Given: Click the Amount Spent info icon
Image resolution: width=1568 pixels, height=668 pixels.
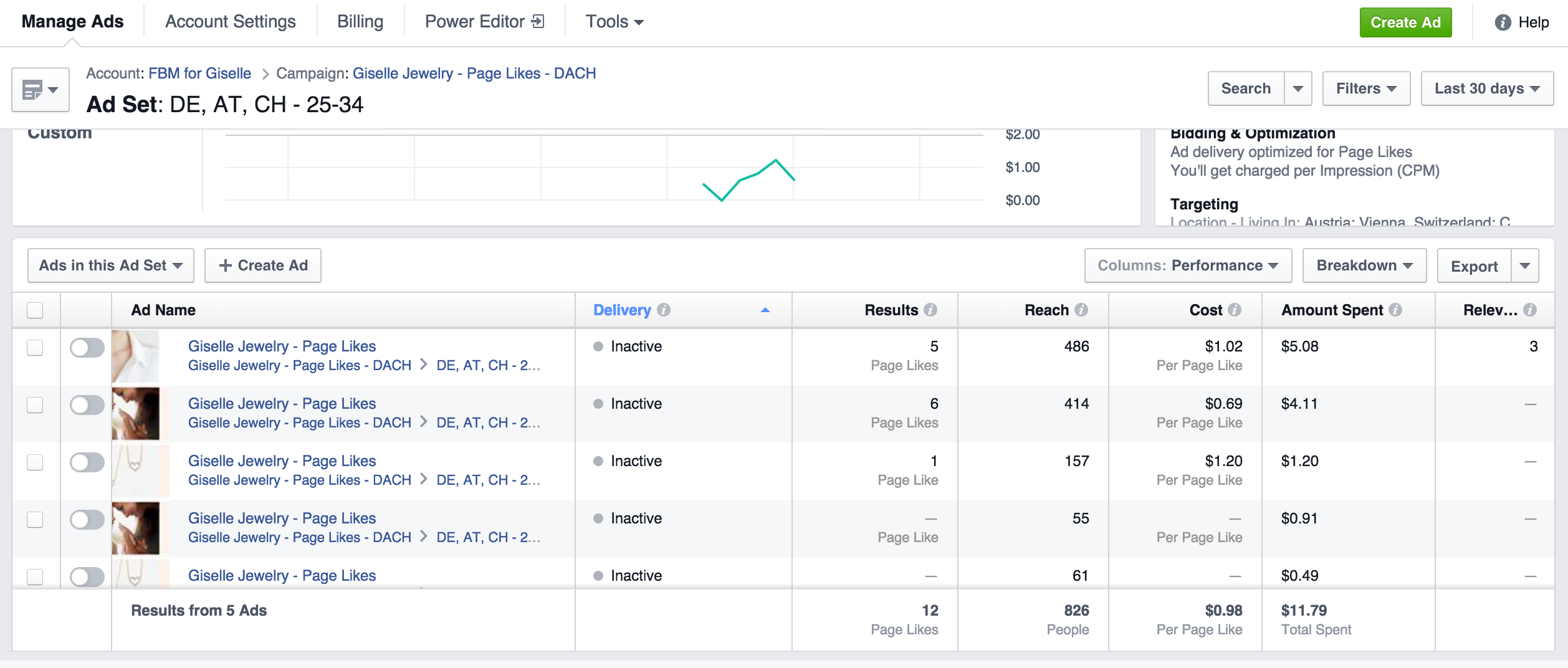Looking at the screenshot, I should [1395, 310].
